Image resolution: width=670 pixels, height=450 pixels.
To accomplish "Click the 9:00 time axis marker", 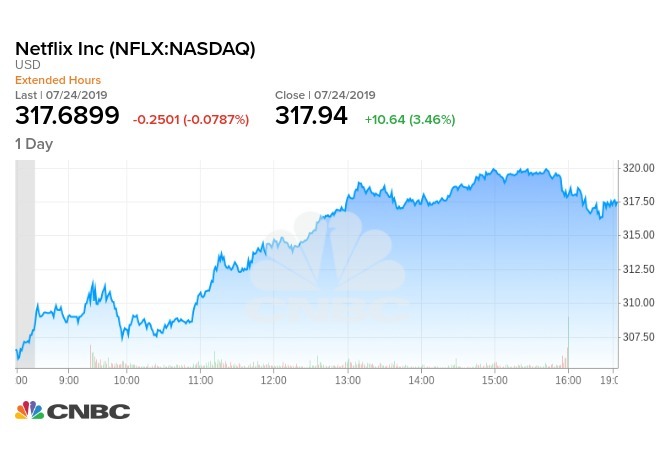I will [x=69, y=381].
